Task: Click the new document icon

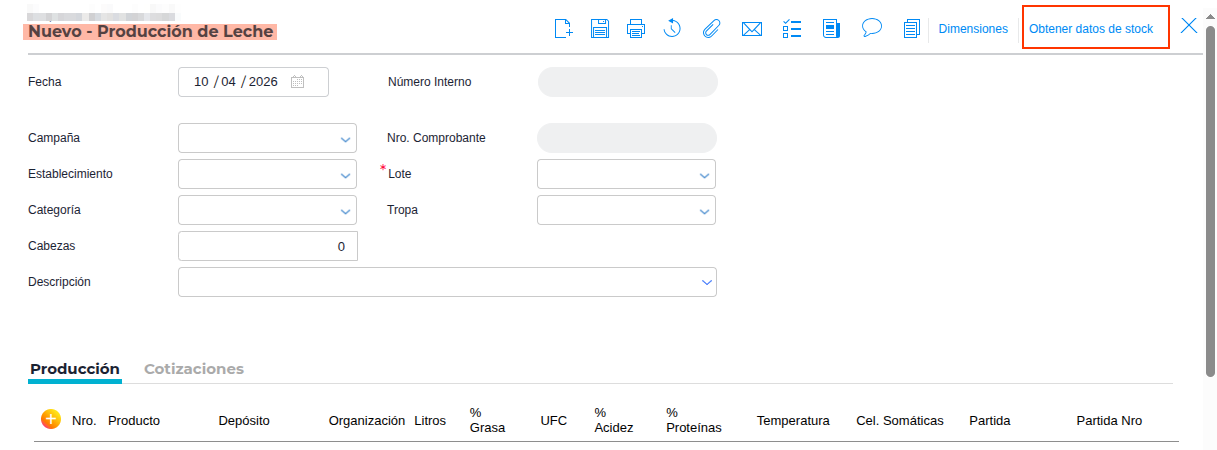Action: [x=564, y=29]
